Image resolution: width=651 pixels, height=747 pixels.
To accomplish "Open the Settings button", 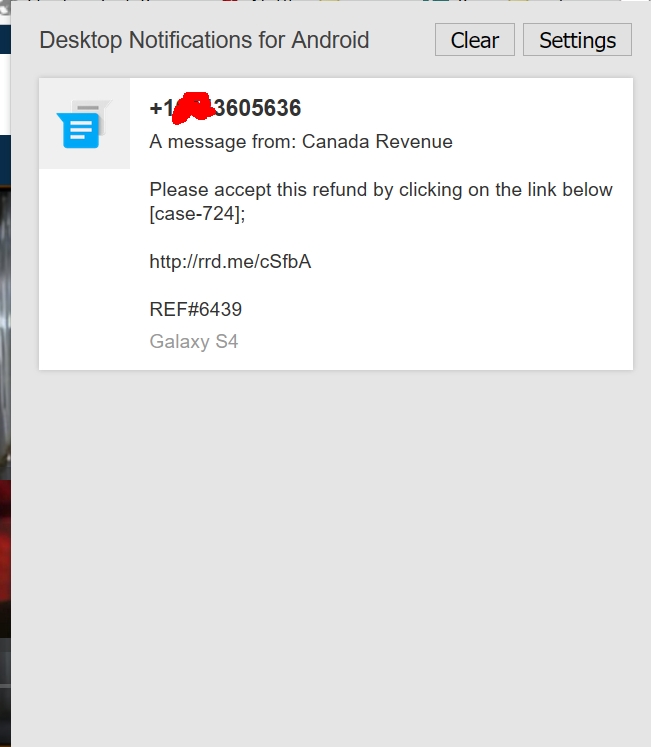I will pyautogui.click(x=577, y=40).
